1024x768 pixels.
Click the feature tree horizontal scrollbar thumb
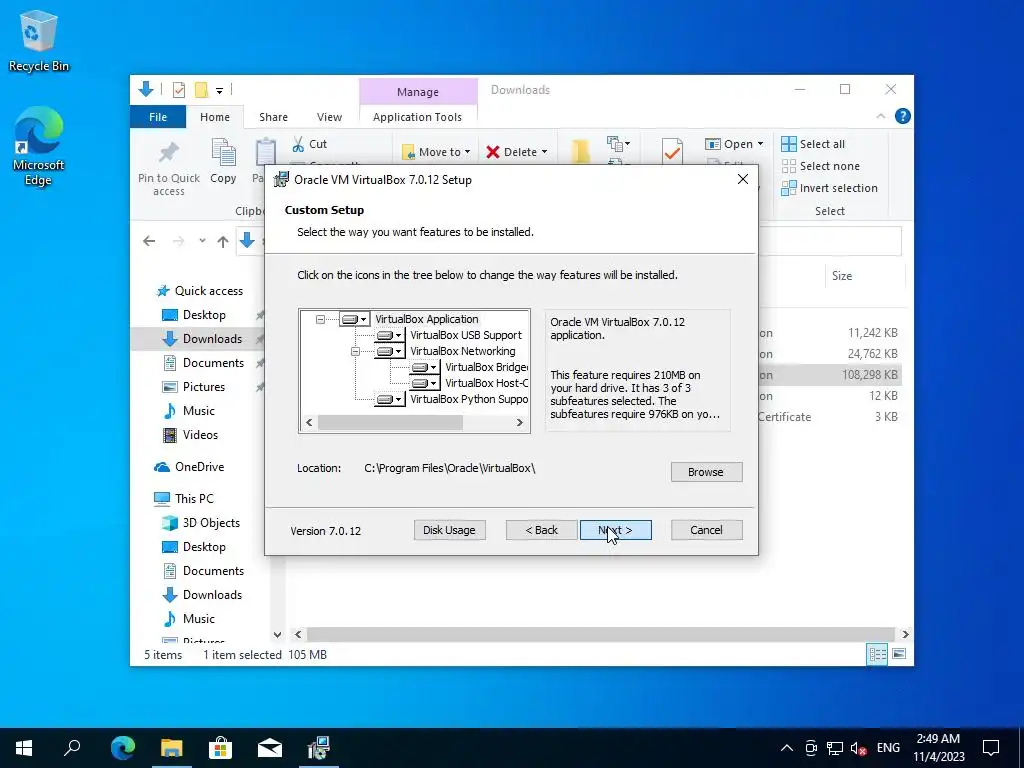click(390, 423)
